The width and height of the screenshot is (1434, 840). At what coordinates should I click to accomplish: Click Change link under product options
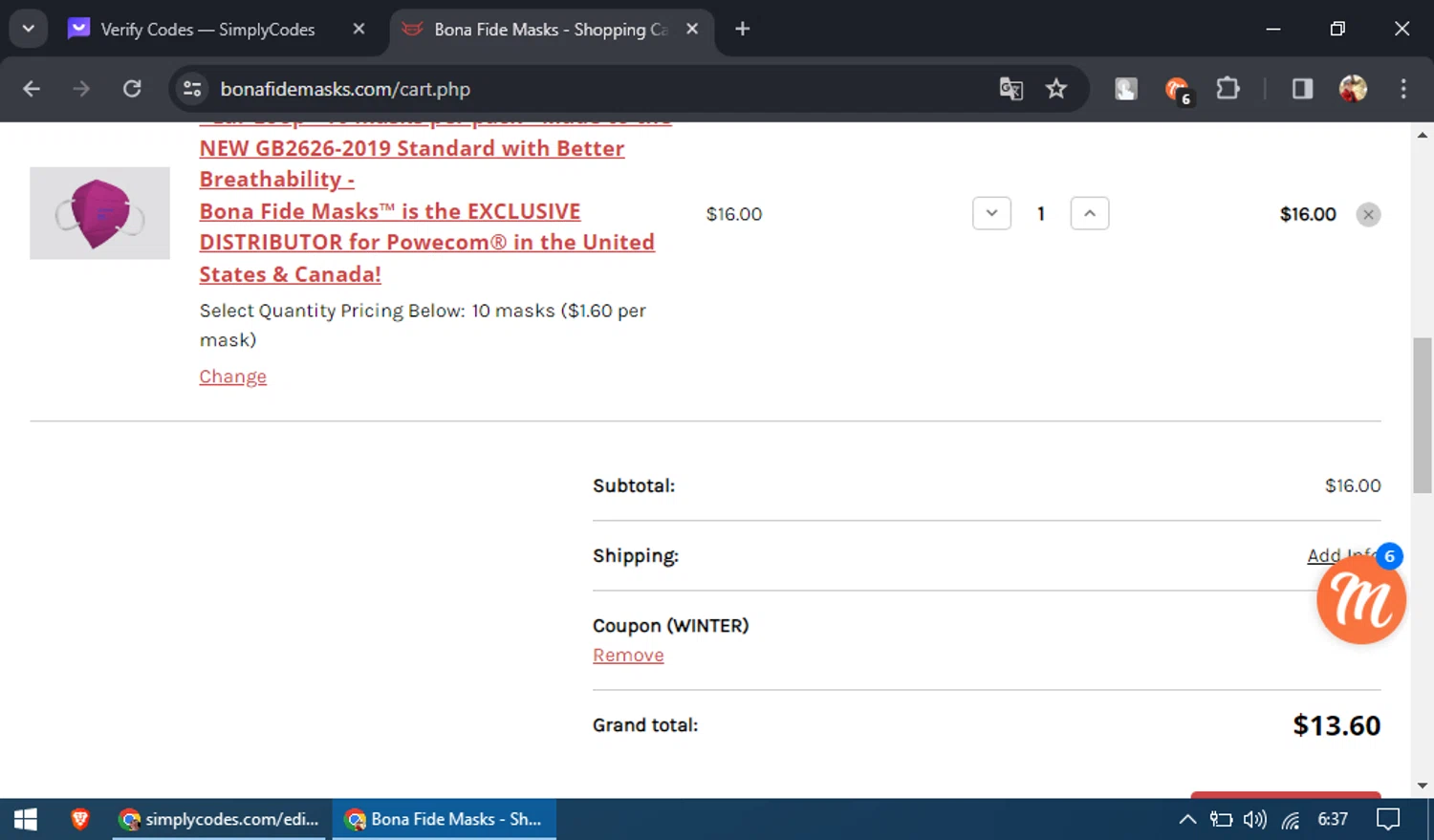tap(232, 377)
